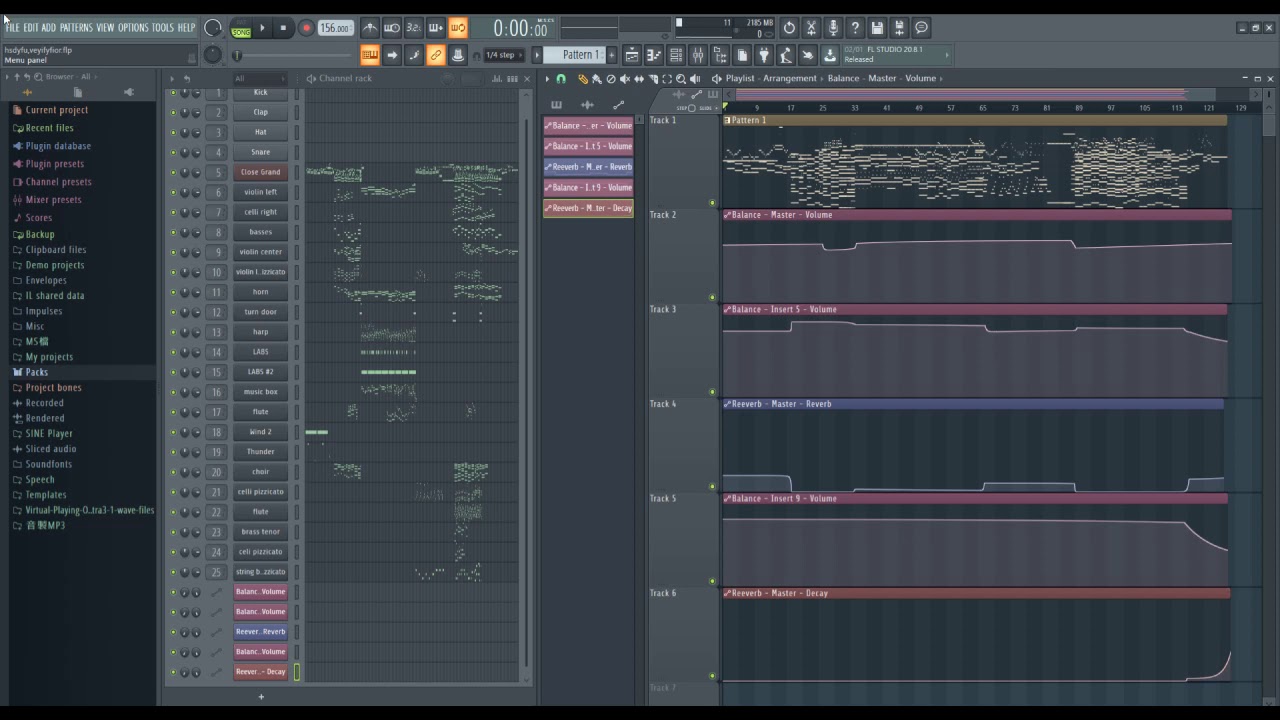The height and width of the screenshot is (720, 1280).
Task: Select the zoom magnifier tool in Playlist
Action: [681, 79]
